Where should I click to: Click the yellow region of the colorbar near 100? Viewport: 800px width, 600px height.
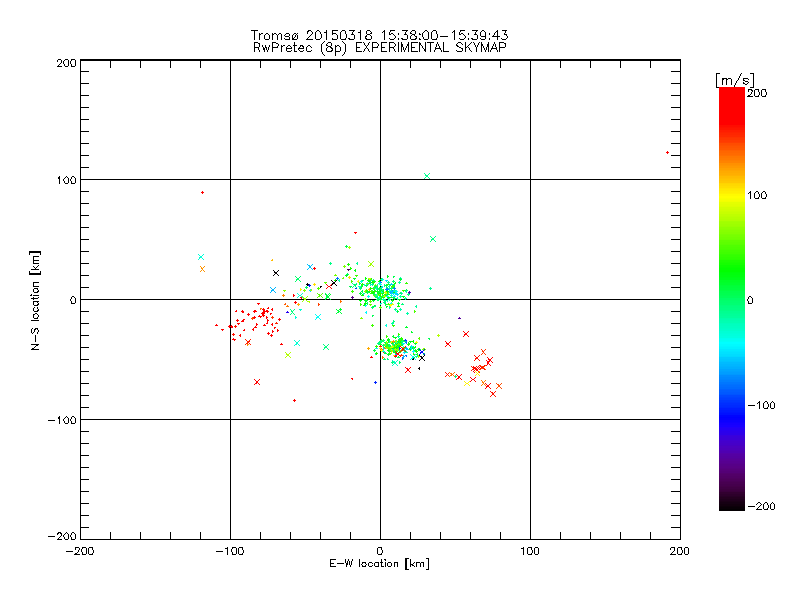click(732, 195)
